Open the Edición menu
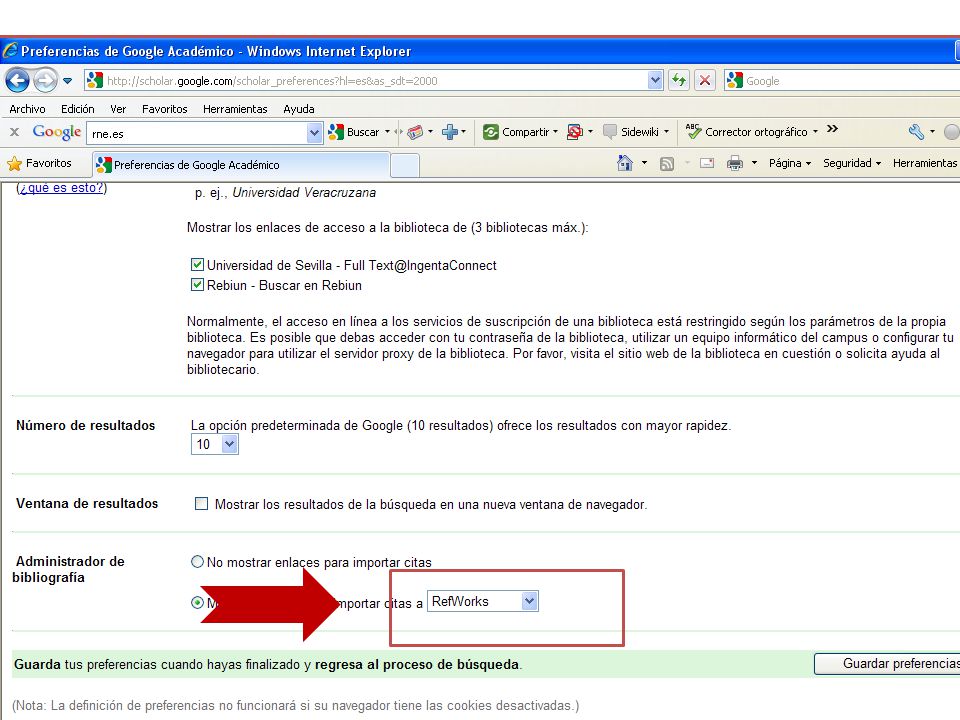Viewport: 960px width, 720px height. pos(78,109)
